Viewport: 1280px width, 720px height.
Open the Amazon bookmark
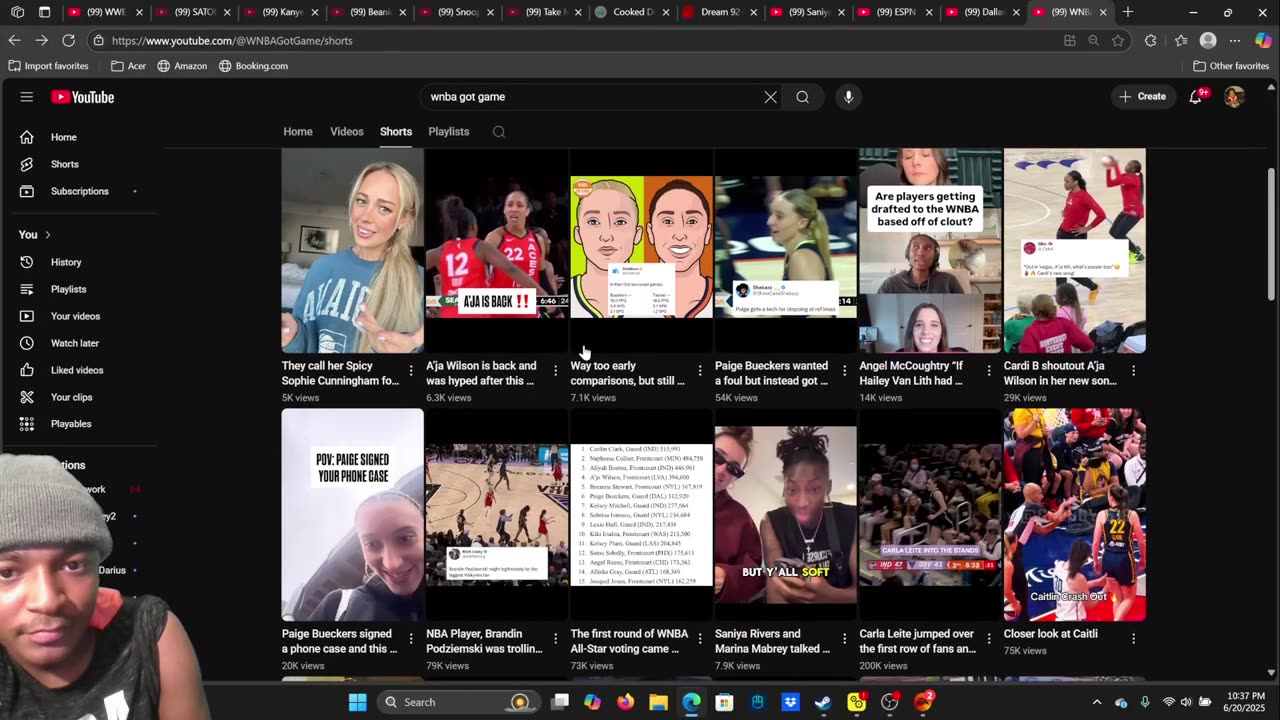click(x=182, y=66)
